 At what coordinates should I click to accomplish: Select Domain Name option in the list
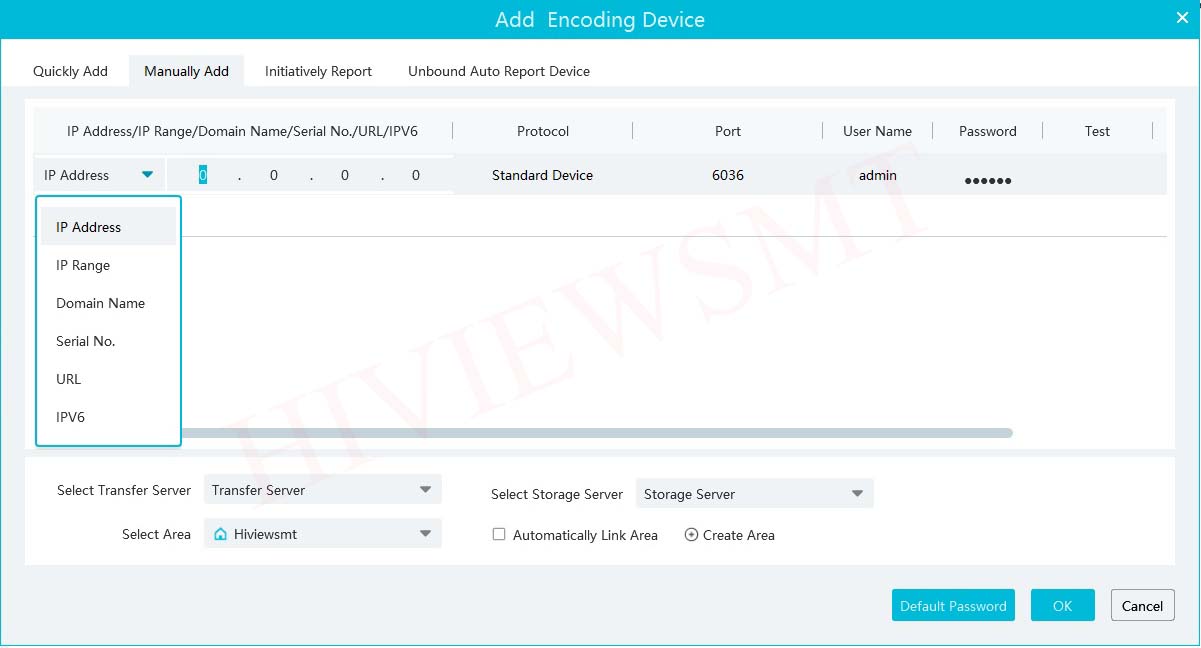click(x=100, y=303)
